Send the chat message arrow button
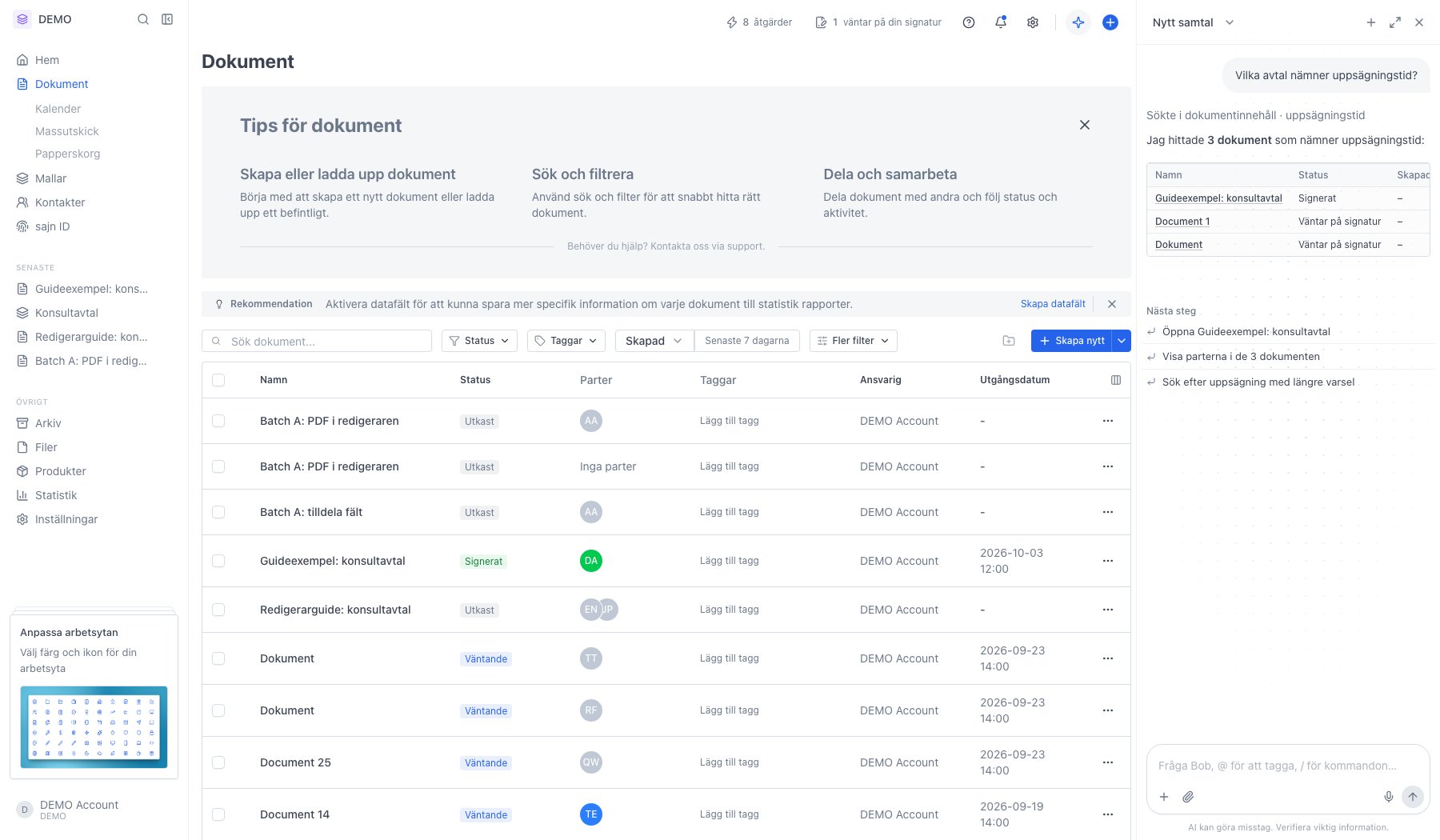Image resolution: width=1440 pixels, height=840 pixels. point(1413,797)
